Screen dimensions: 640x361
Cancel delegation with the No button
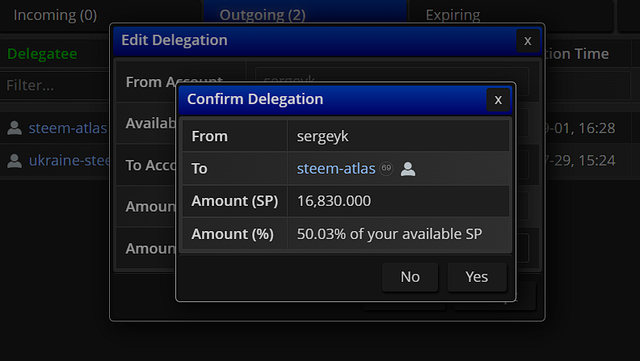click(410, 277)
